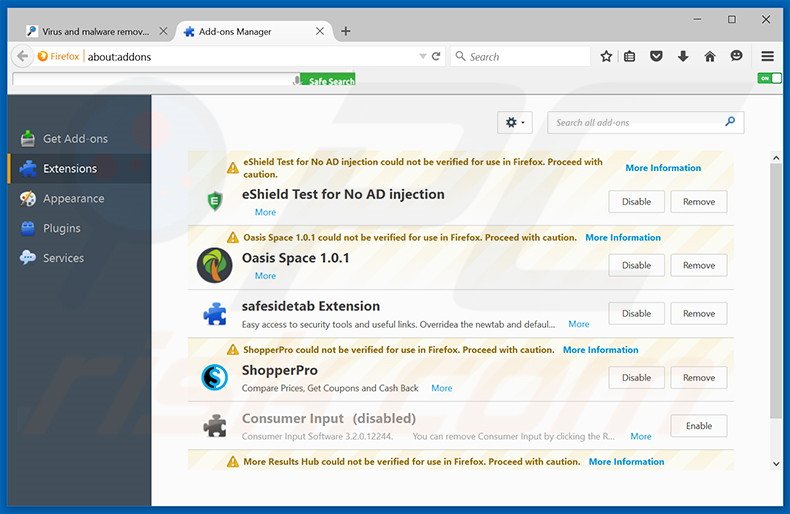Screen dimensions: 790x514
Task: Reload the page with the refresh icon
Action: pos(436,56)
